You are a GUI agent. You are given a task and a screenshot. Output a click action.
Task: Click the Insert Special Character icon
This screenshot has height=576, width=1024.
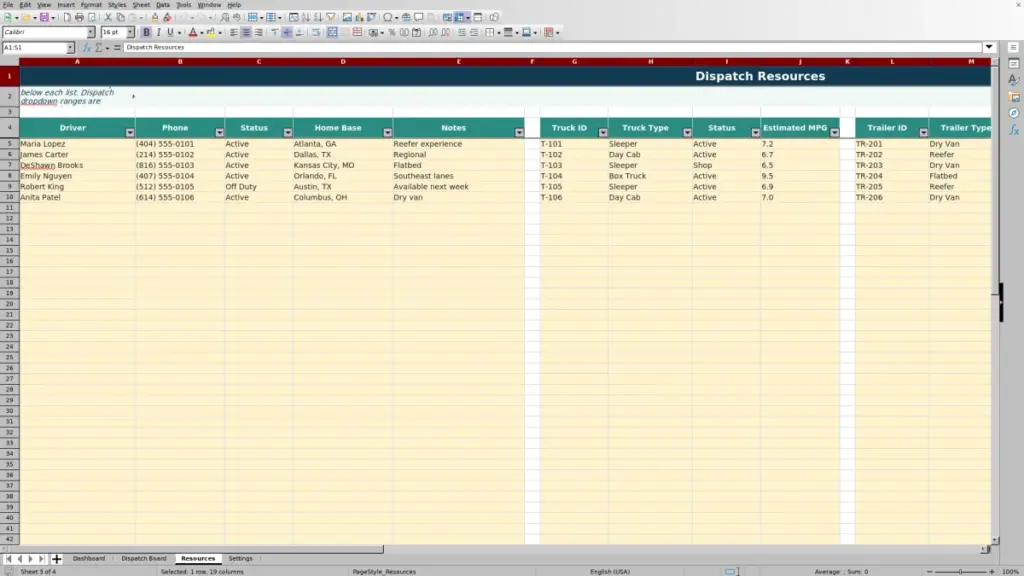coord(388,17)
